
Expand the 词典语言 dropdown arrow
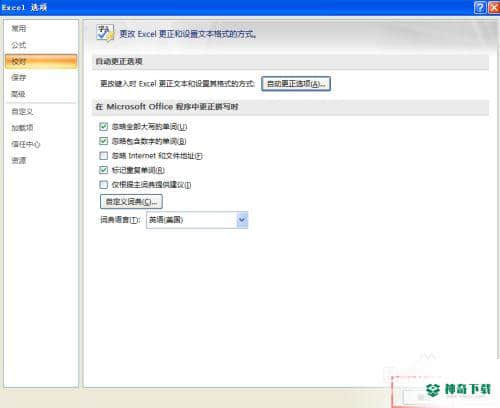pos(242,220)
